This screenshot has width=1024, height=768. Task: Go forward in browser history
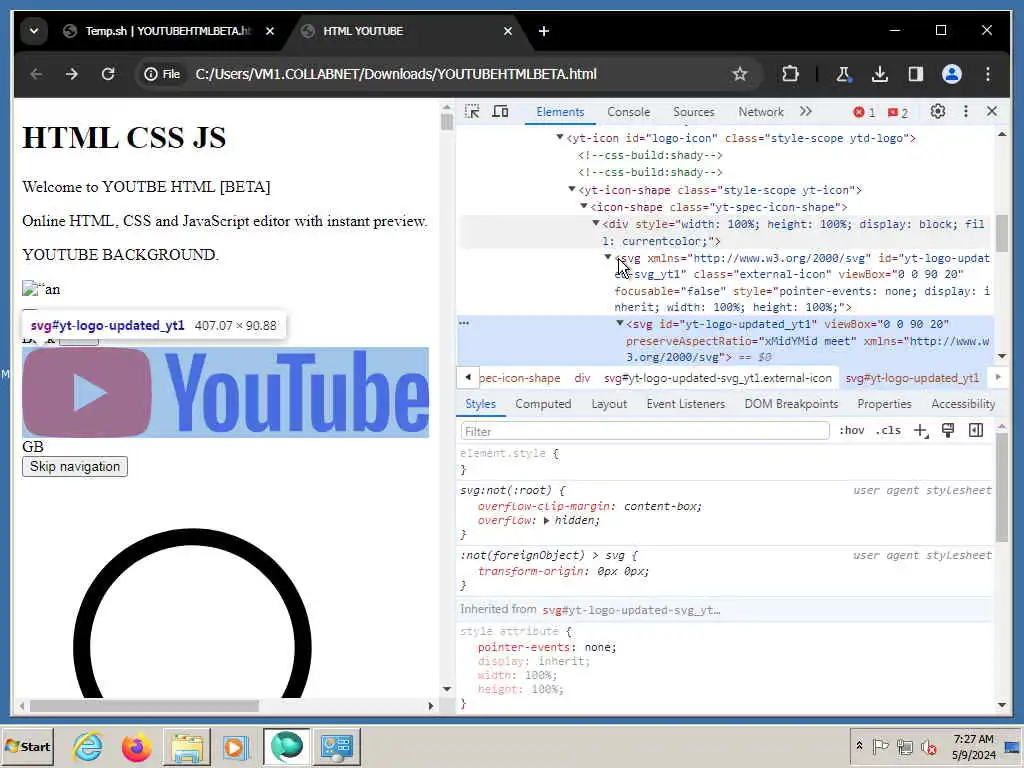coord(72,74)
